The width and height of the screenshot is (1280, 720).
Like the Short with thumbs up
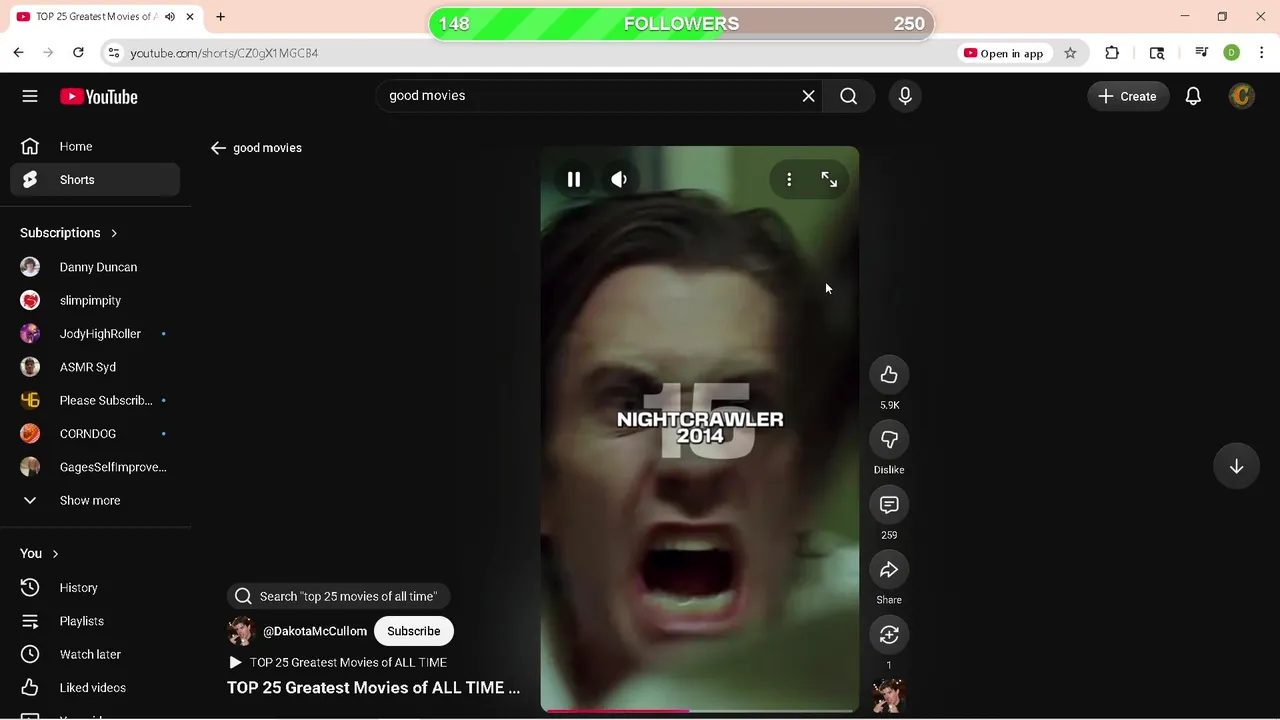[x=889, y=375]
